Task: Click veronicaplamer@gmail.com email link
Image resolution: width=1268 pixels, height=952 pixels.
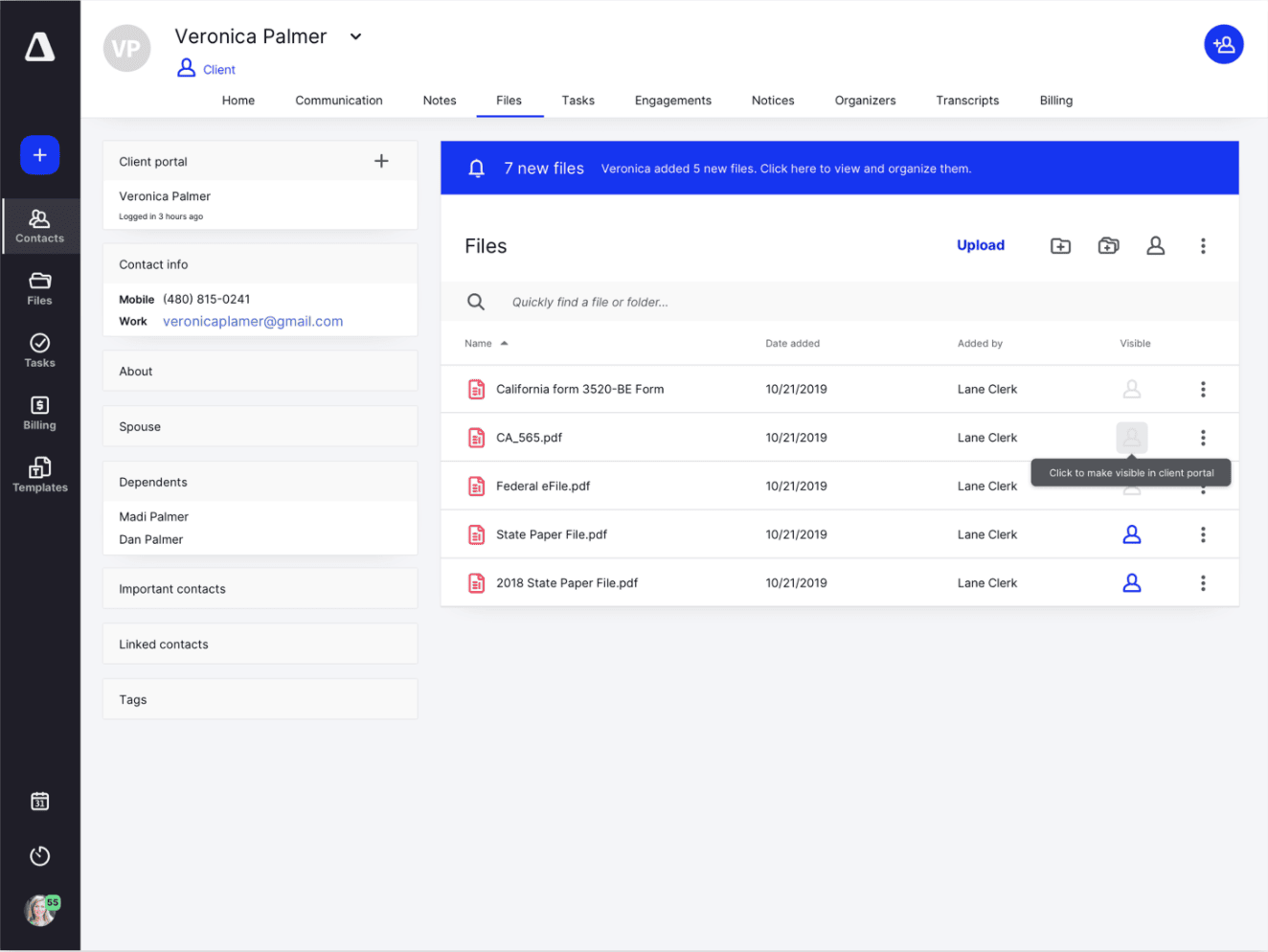Action: pyautogui.click(x=252, y=321)
